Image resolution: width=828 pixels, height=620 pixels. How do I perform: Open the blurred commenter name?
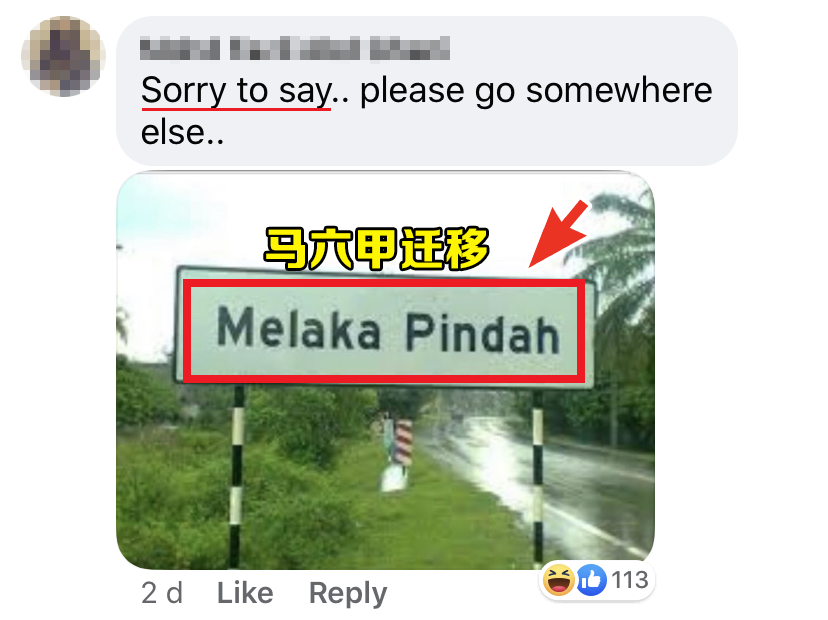[295, 49]
